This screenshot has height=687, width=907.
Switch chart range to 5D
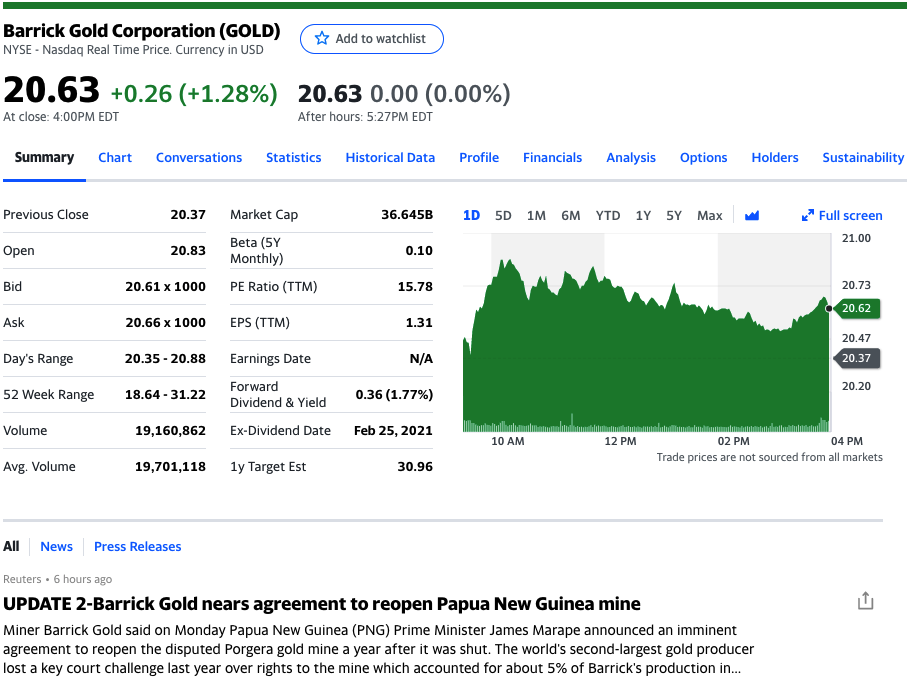(x=503, y=215)
